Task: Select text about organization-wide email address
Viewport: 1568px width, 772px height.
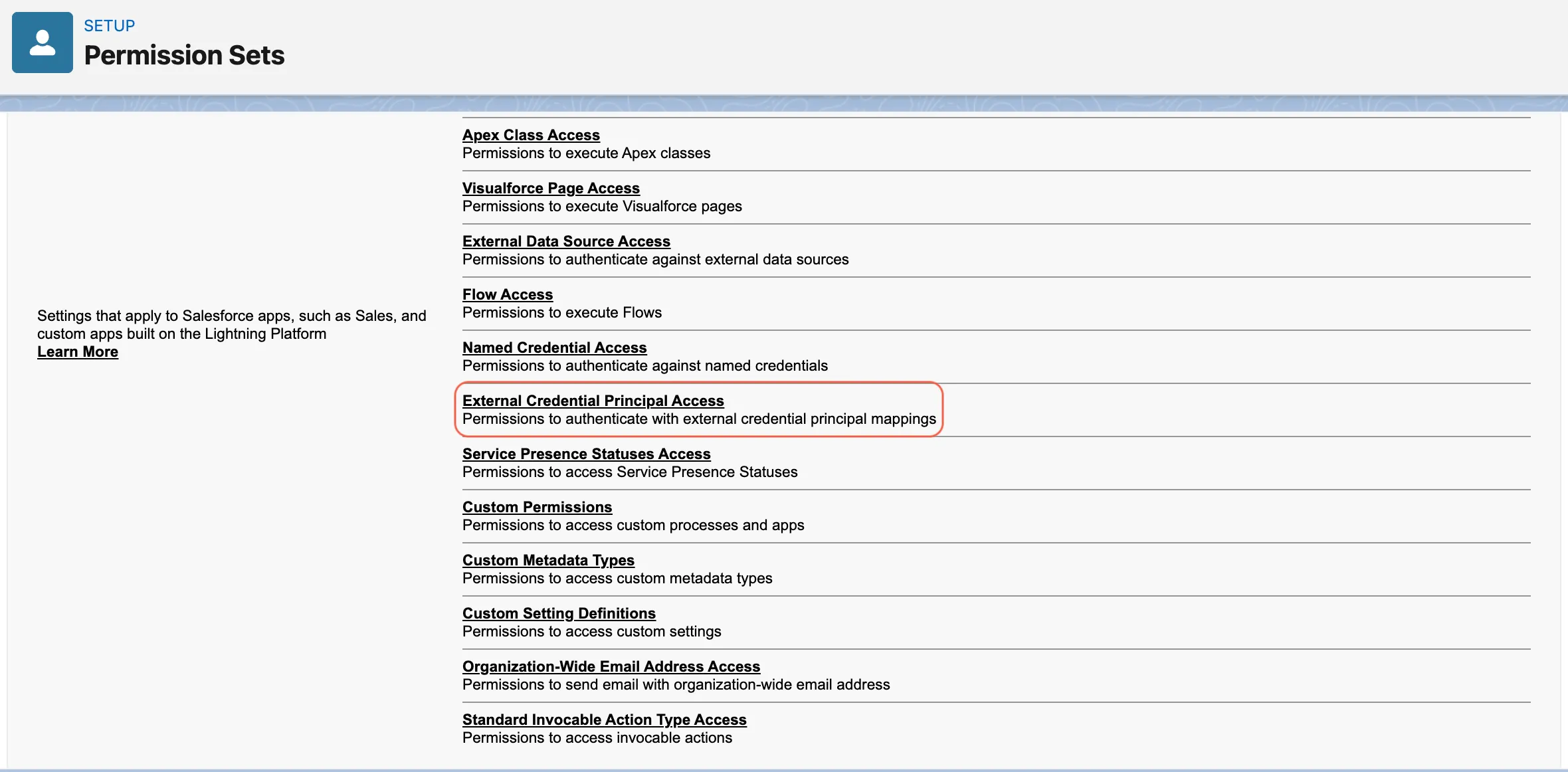Action: 676,685
